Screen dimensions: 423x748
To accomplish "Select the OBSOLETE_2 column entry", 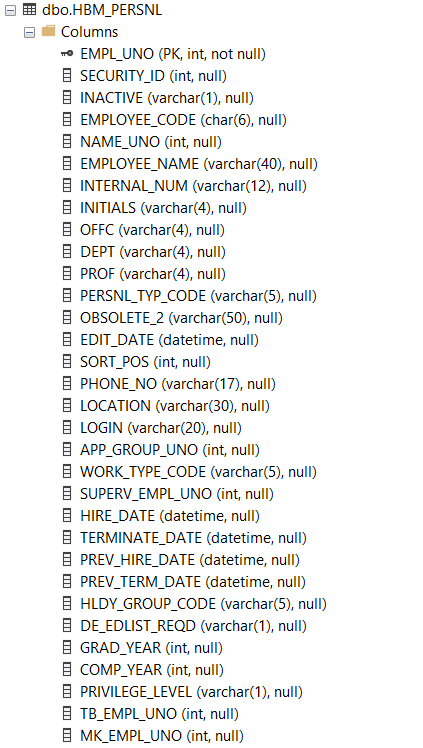I will [181, 318].
